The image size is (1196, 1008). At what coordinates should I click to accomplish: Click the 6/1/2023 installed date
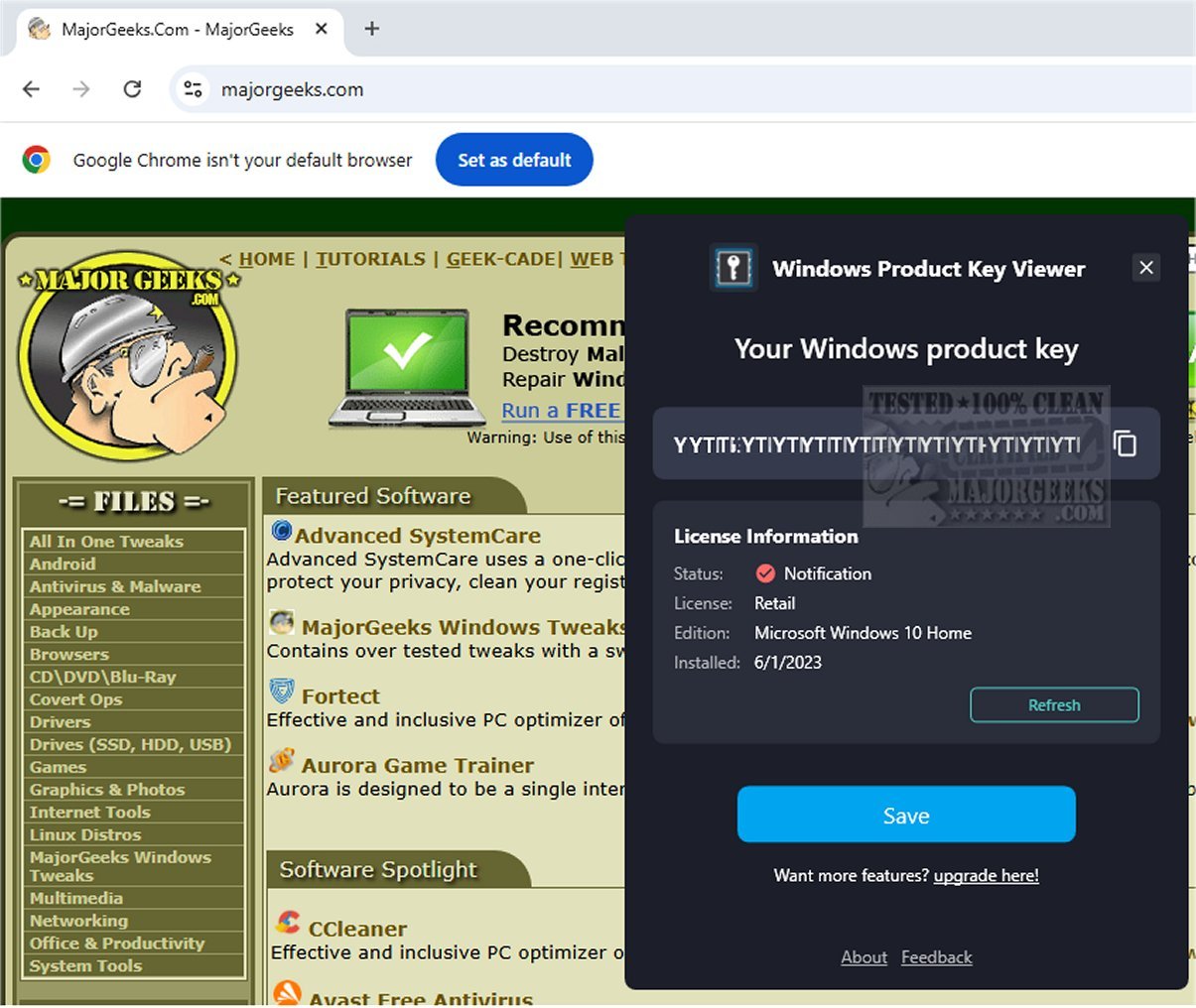[x=788, y=663]
